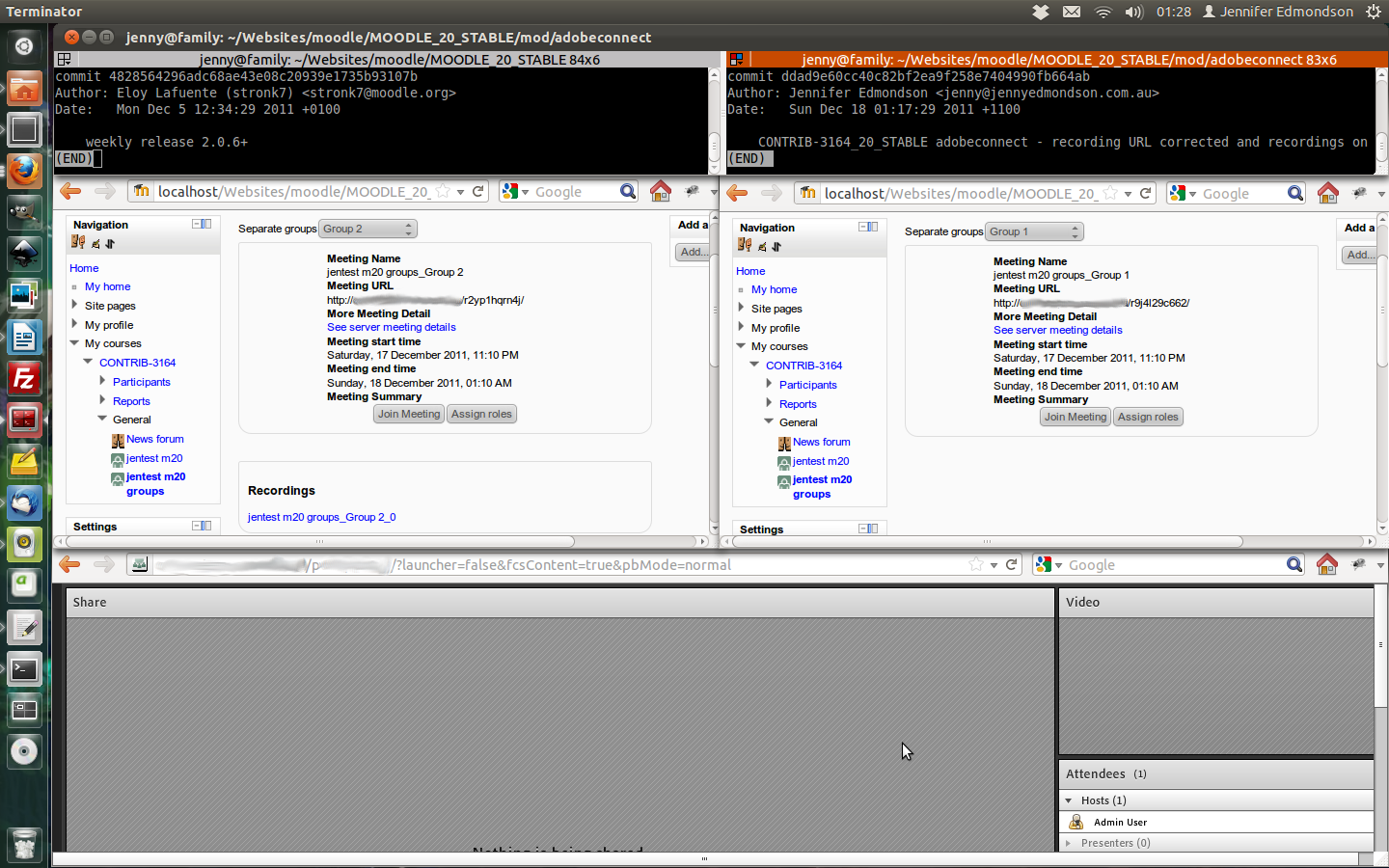Open LibreOffice Writer in the launcher
The image size is (1389, 868).
pos(24,337)
